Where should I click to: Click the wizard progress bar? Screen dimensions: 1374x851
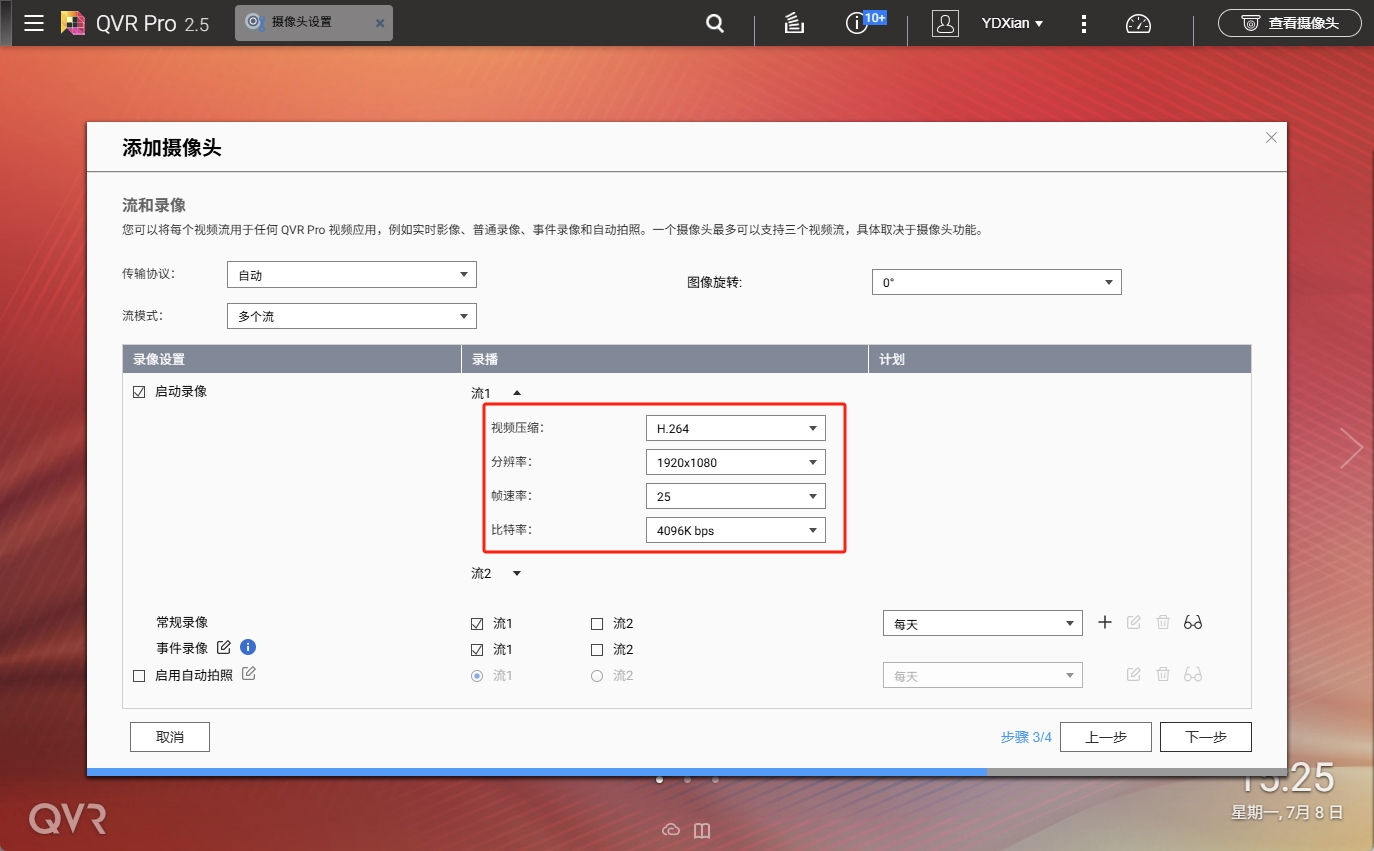click(x=687, y=772)
